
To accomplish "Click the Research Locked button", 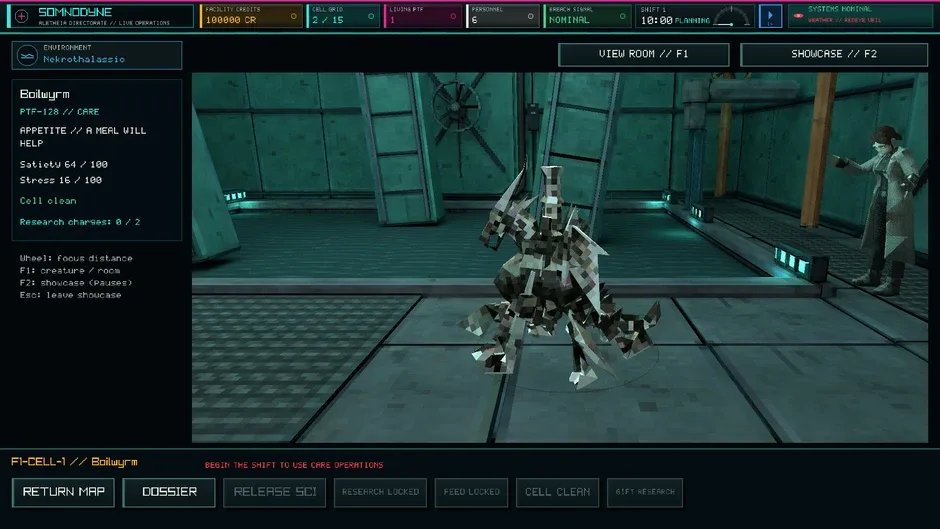I will [380, 492].
